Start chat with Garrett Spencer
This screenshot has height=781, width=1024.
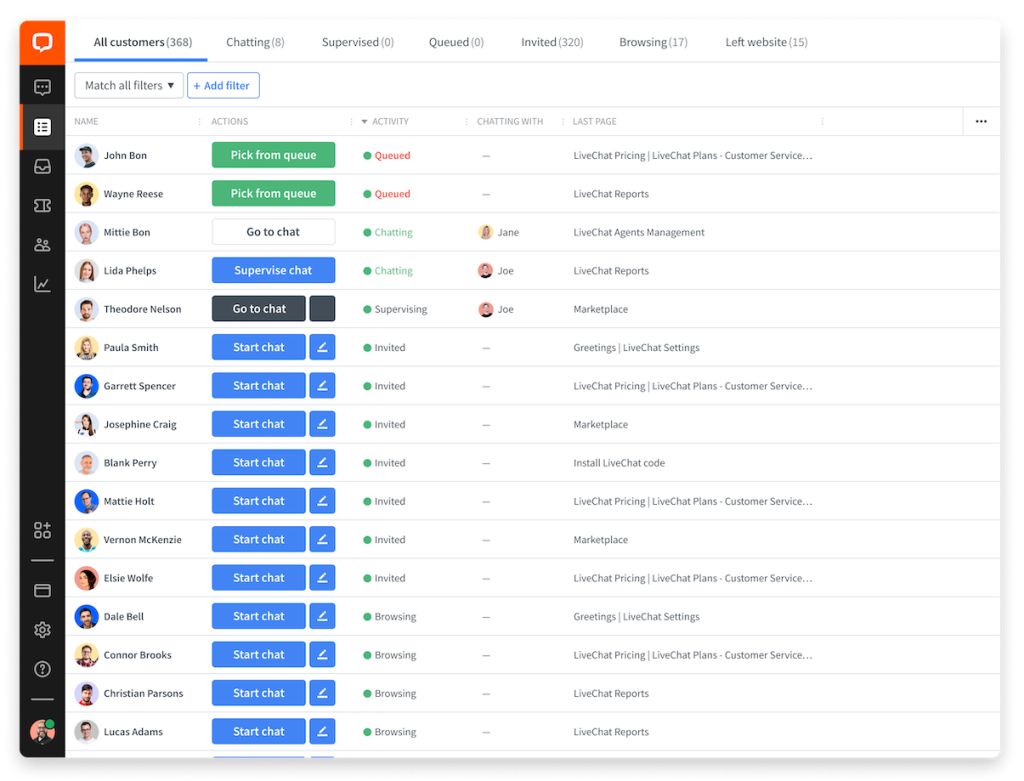[x=259, y=386]
